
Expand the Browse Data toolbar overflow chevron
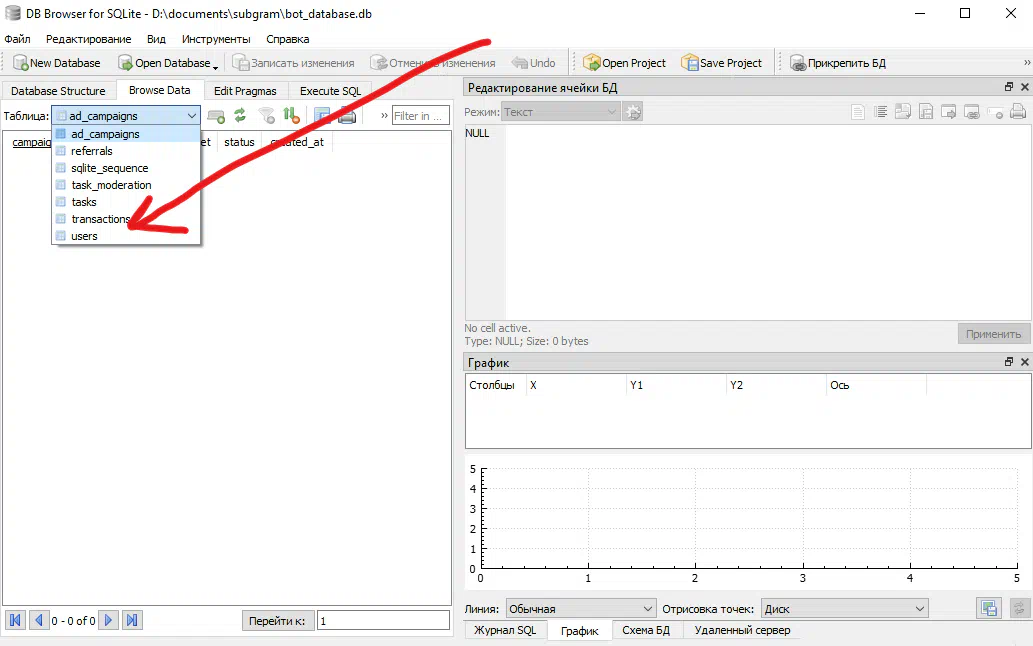coord(384,115)
